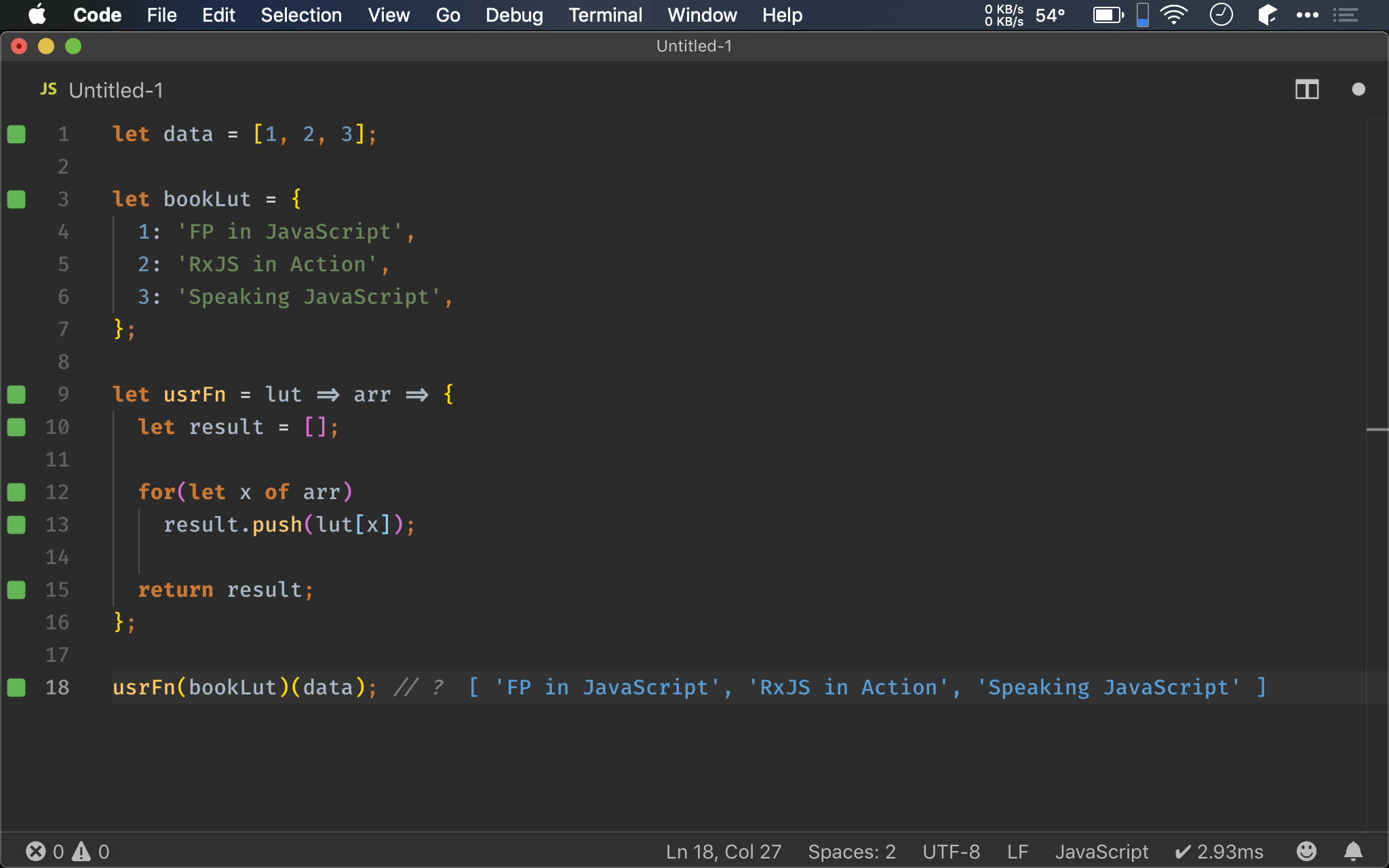
Task: Click green coverage marker on line 1
Action: pos(16,134)
